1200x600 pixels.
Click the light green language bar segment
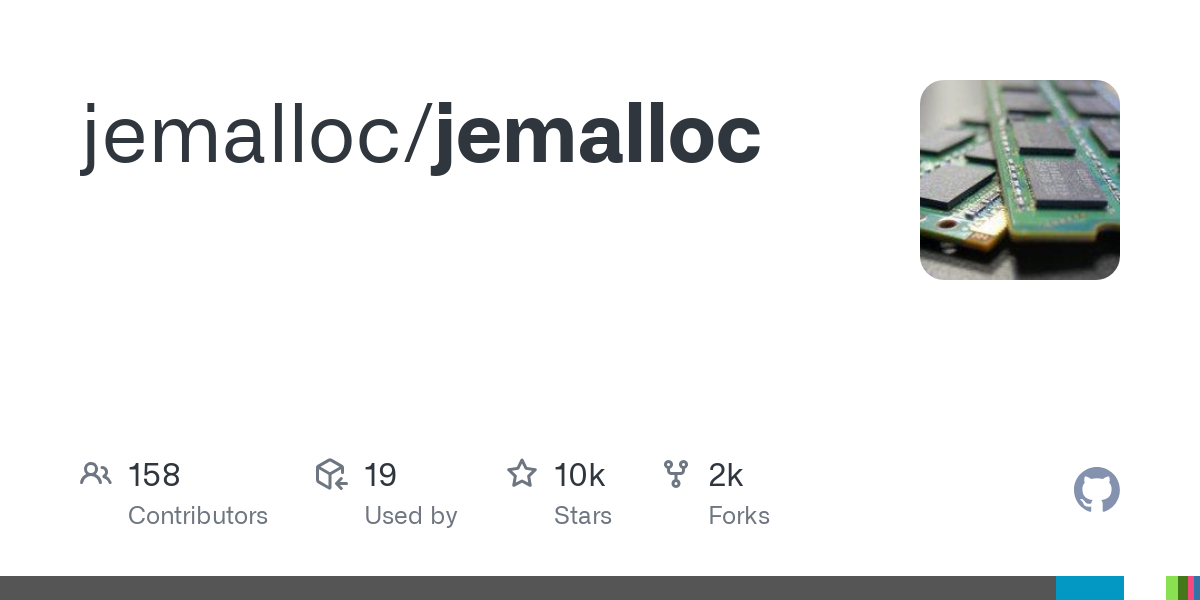click(x=1172, y=588)
